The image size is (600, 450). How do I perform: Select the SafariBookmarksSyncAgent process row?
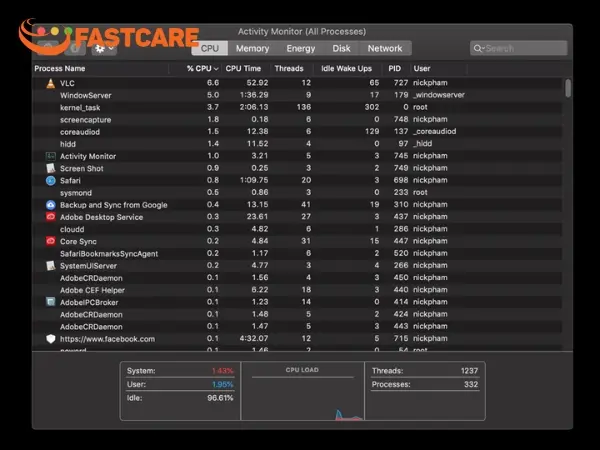click(298, 253)
